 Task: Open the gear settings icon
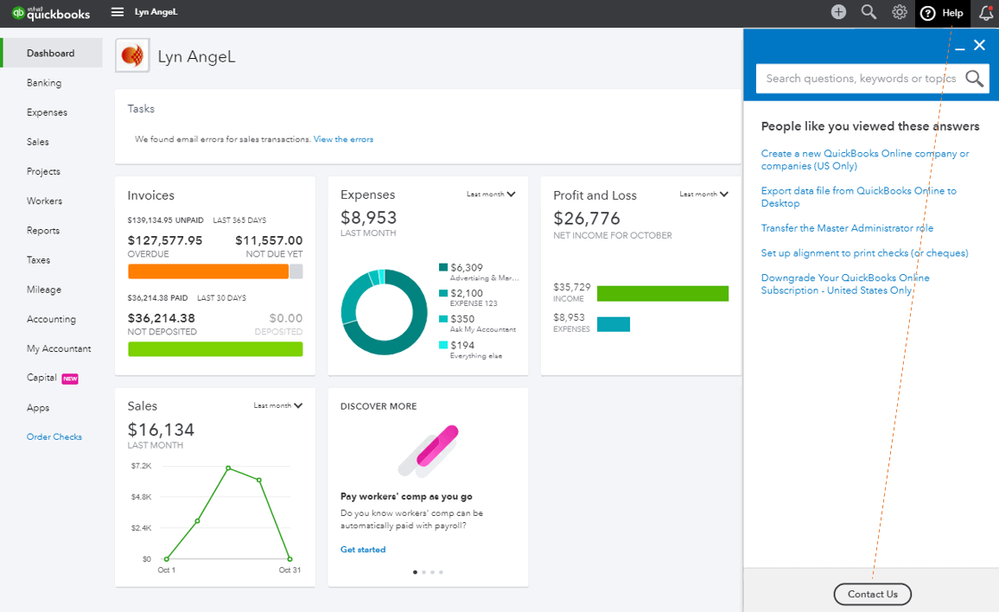pyautogui.click(x=899, y=12)
